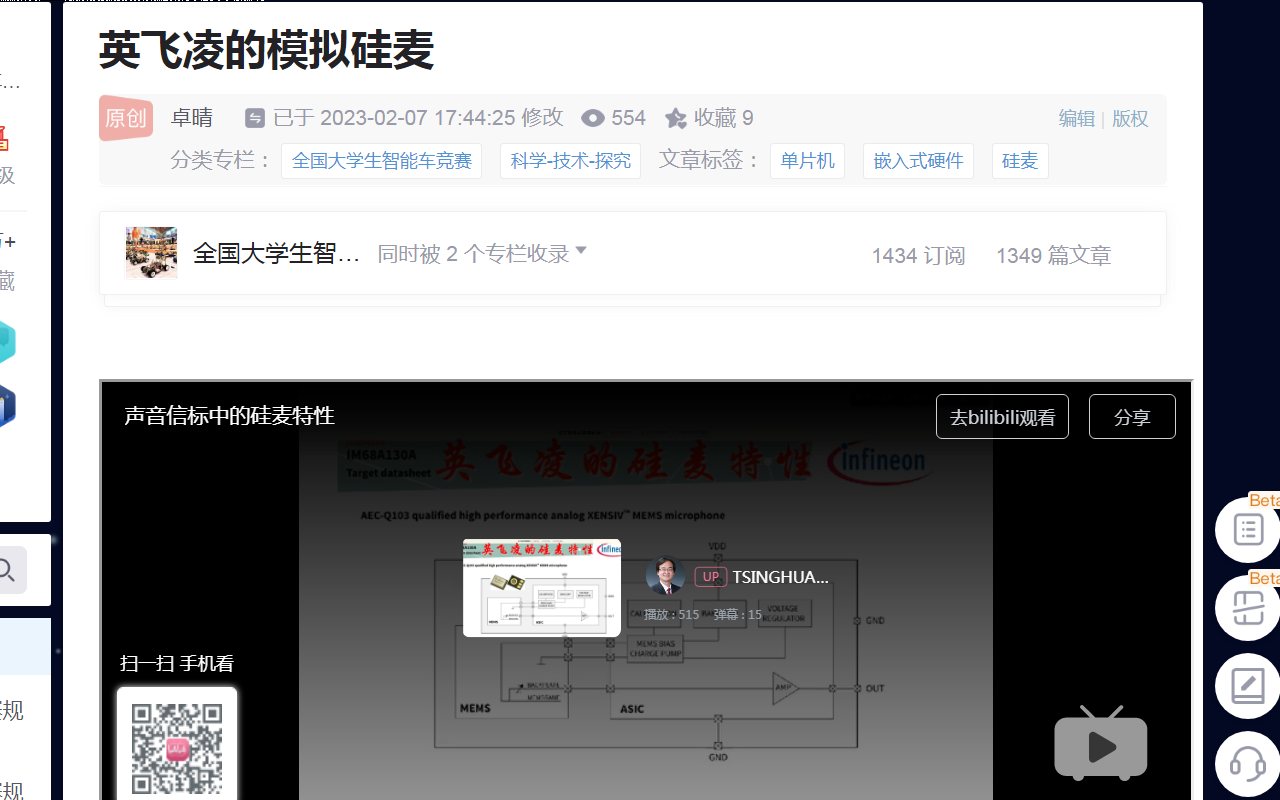Click the video preview thumbnail card

click(x=542, y=588)
